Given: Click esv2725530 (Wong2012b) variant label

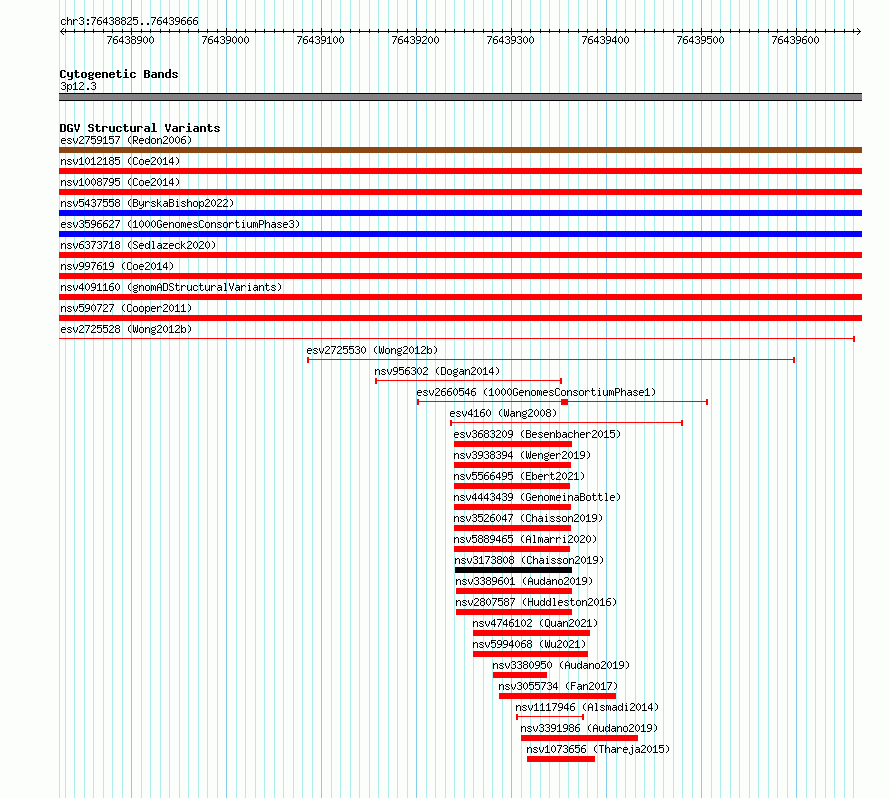Looking at the screenshot, I should click(372, 350).
